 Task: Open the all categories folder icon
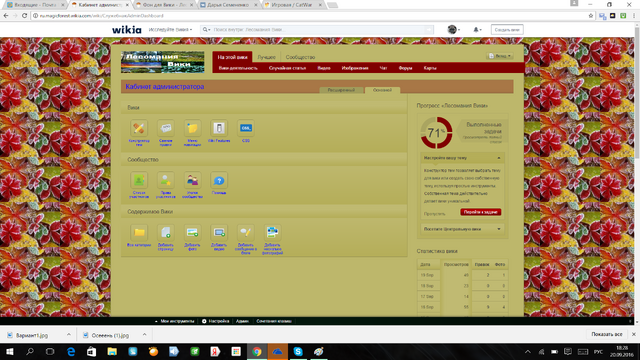click(x=139, y=233)
